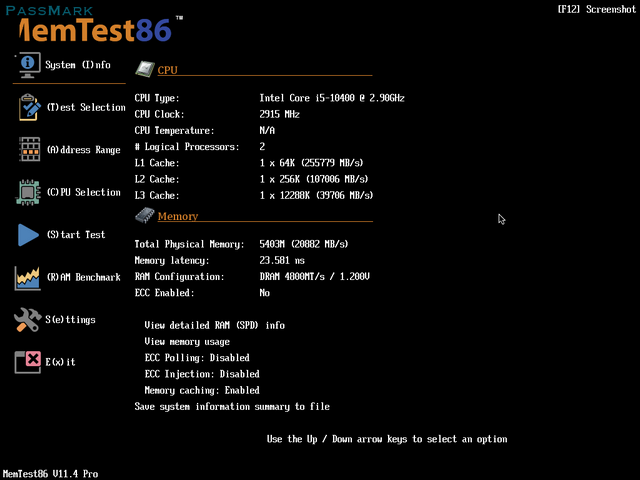
Task: Choose the E(x)it menu label
Action: coord(60,362)
